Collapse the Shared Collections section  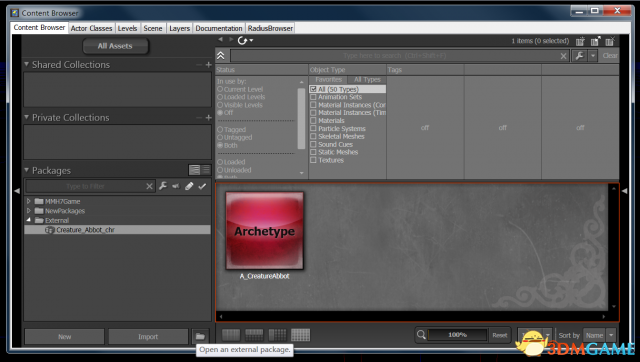(27, 64)
